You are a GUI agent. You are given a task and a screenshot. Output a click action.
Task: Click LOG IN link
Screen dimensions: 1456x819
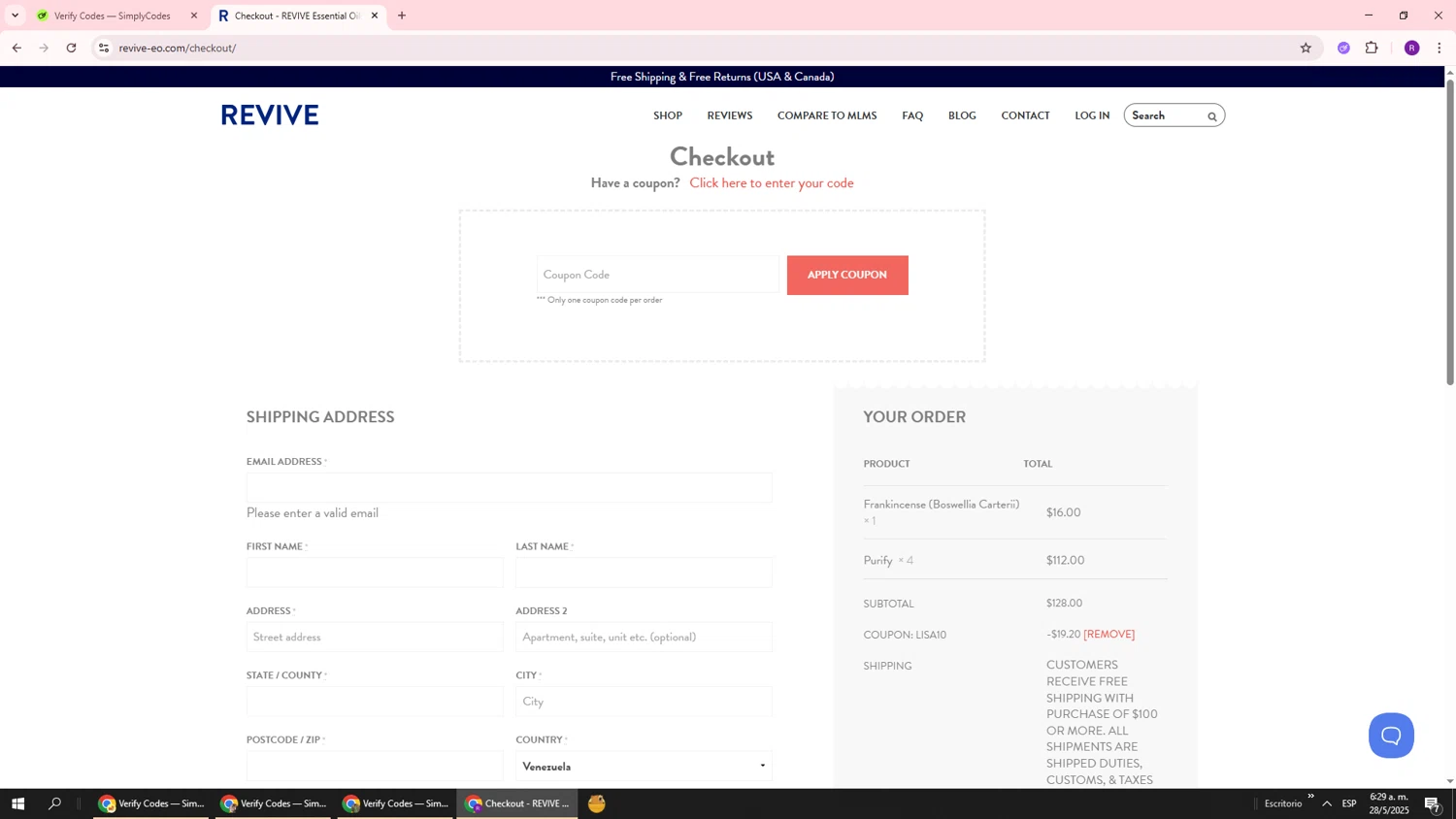tap(1092, 115)
